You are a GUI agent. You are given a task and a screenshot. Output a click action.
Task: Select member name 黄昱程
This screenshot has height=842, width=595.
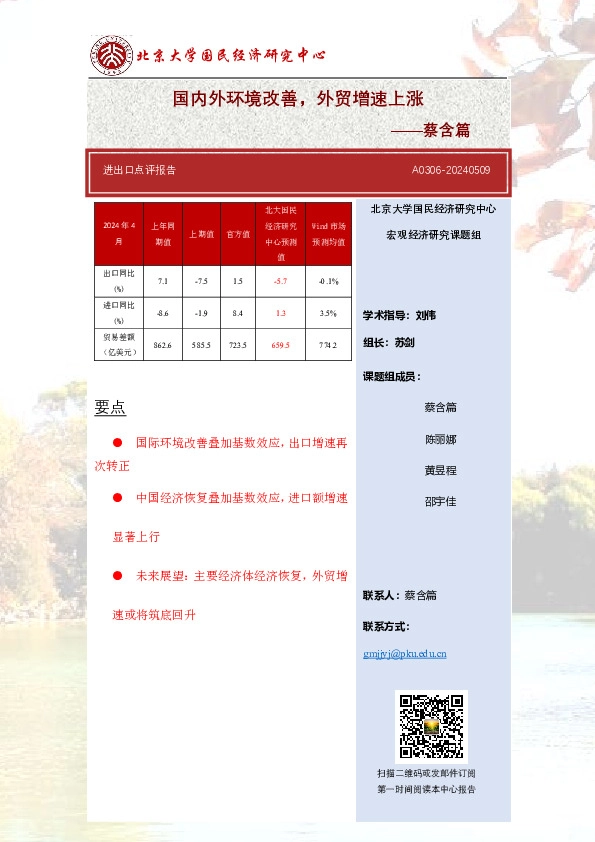(441, 470)
